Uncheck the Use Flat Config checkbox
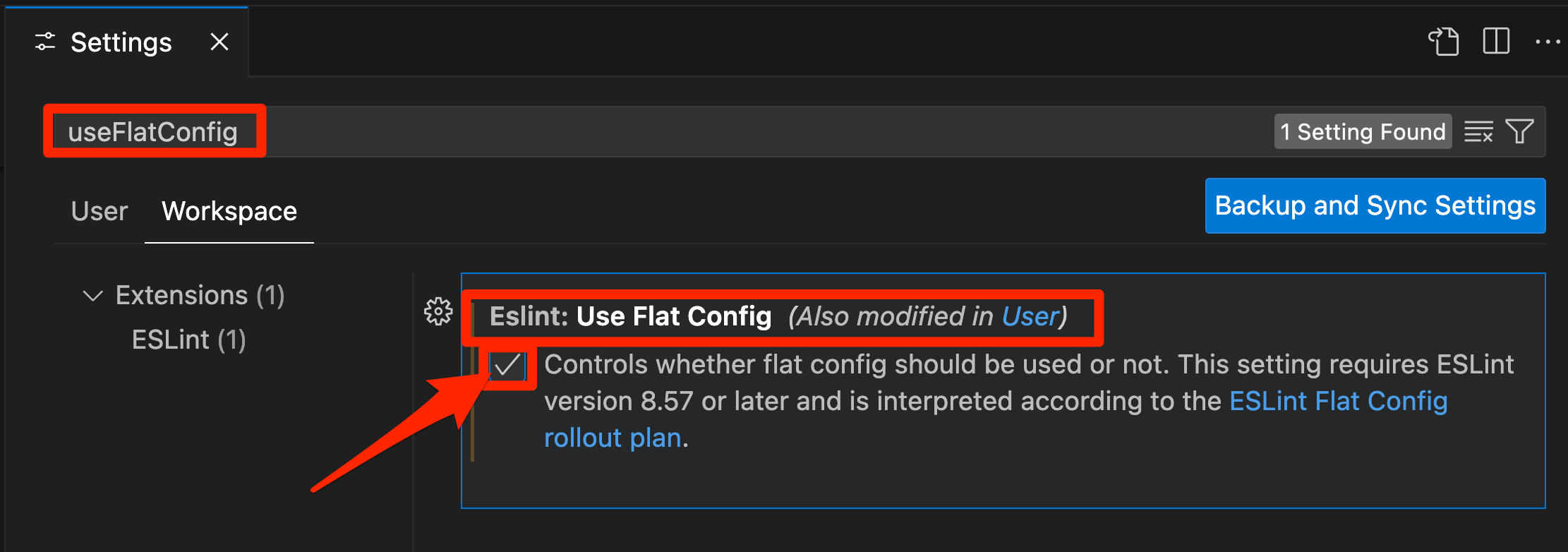Screen dimensions: 1568x552 click(507, 366)
